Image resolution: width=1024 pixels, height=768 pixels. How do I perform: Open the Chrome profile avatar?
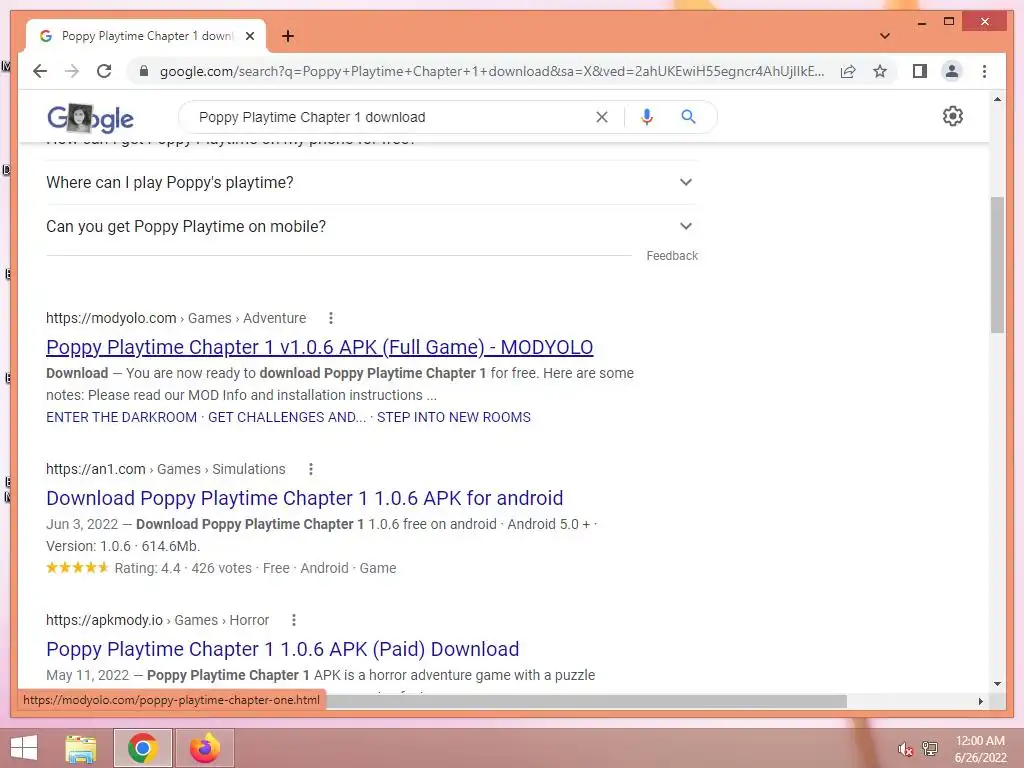coord(952,71)
